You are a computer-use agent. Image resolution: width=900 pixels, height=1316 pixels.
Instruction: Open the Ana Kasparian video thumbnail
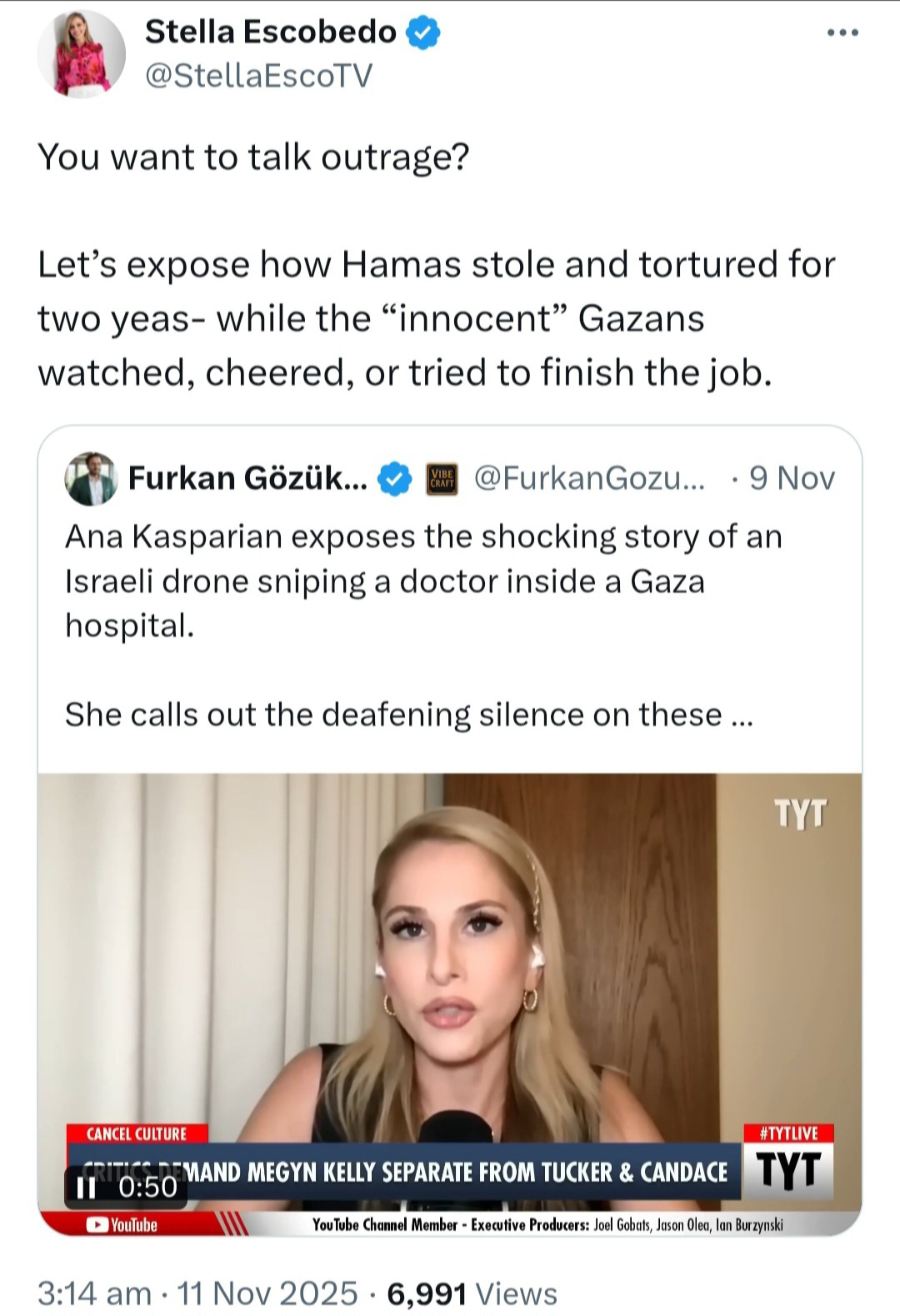[450, 1004]
